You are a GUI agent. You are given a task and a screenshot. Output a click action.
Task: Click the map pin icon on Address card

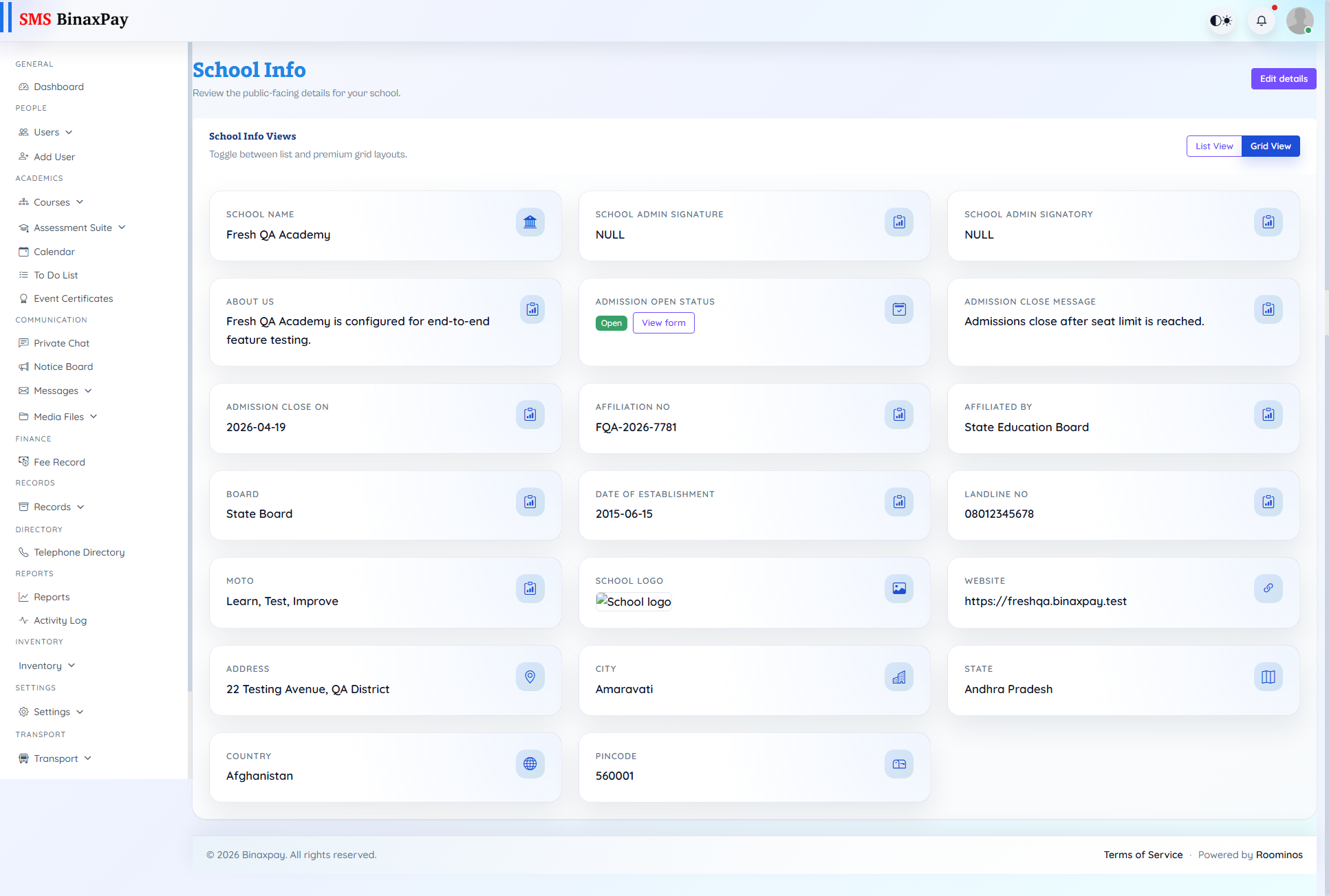pos(530,677)
